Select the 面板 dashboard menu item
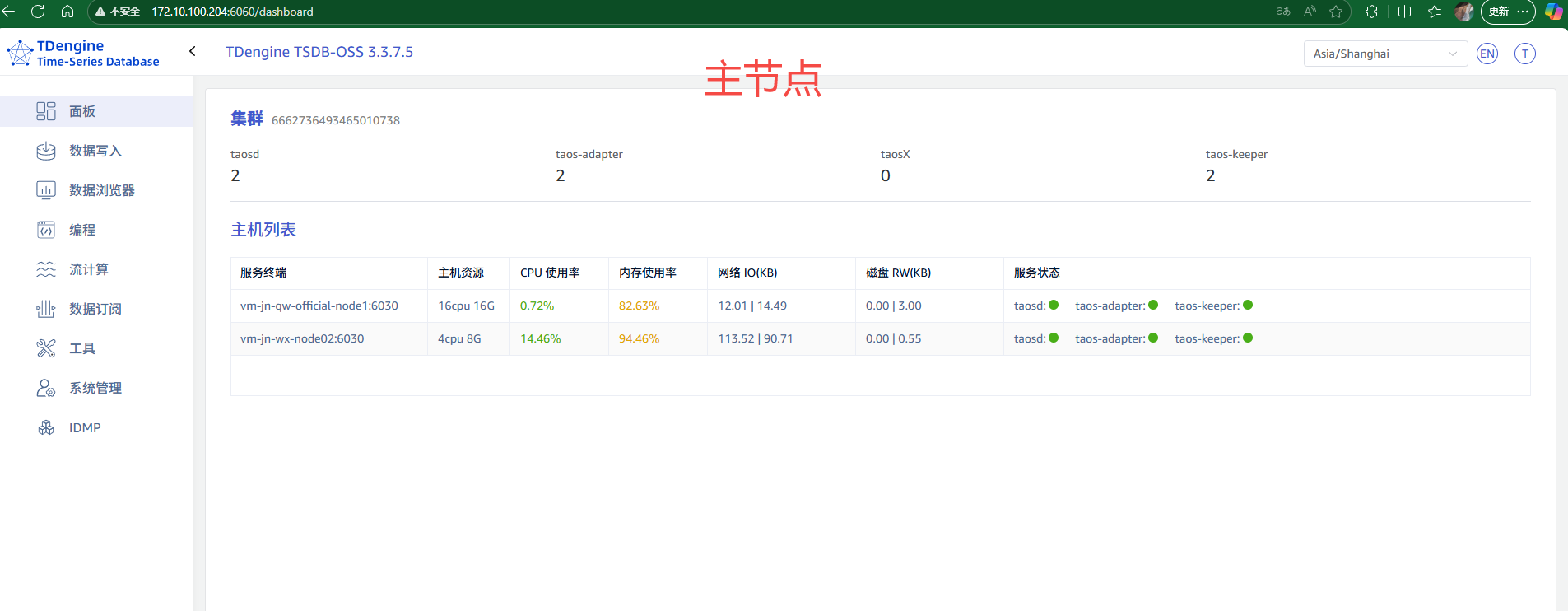Screen dimensions: 1568x611 point(82,111)
